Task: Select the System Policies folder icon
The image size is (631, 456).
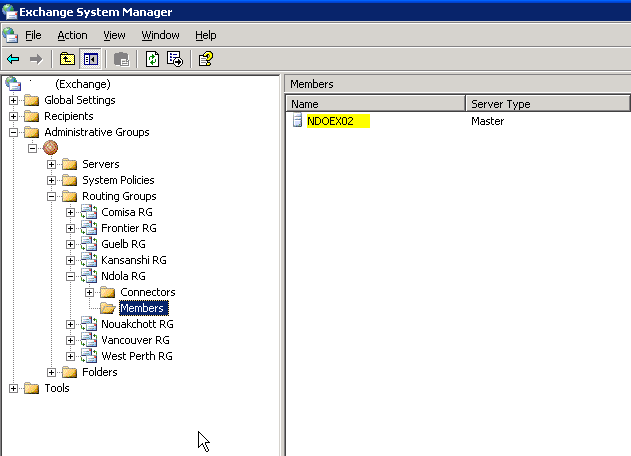Action: coord(70,180)
